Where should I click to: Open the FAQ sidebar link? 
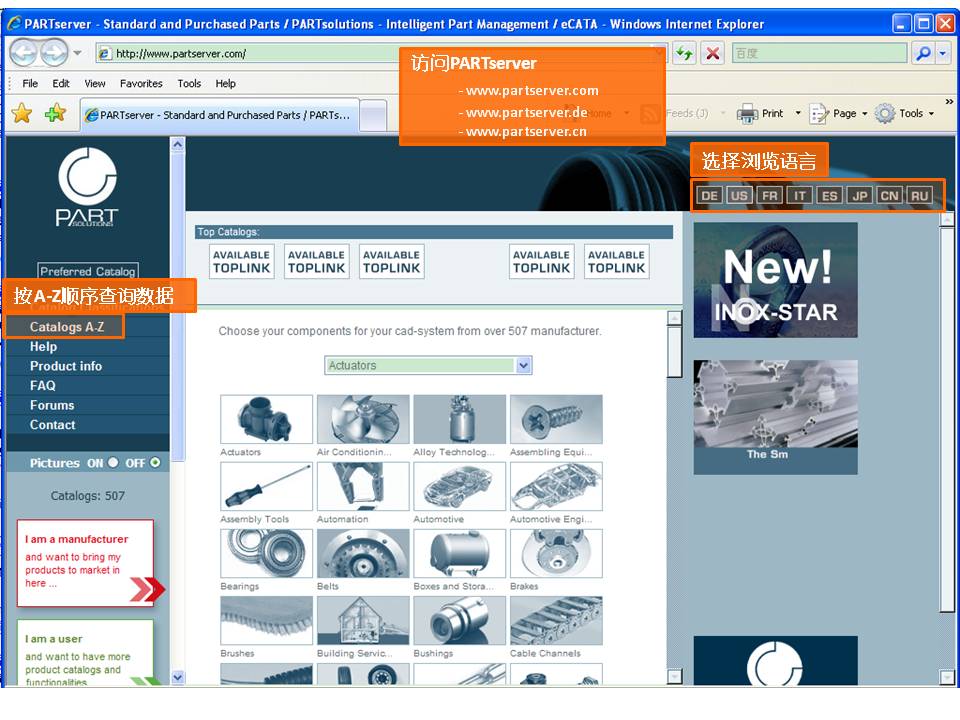[43, 386]
